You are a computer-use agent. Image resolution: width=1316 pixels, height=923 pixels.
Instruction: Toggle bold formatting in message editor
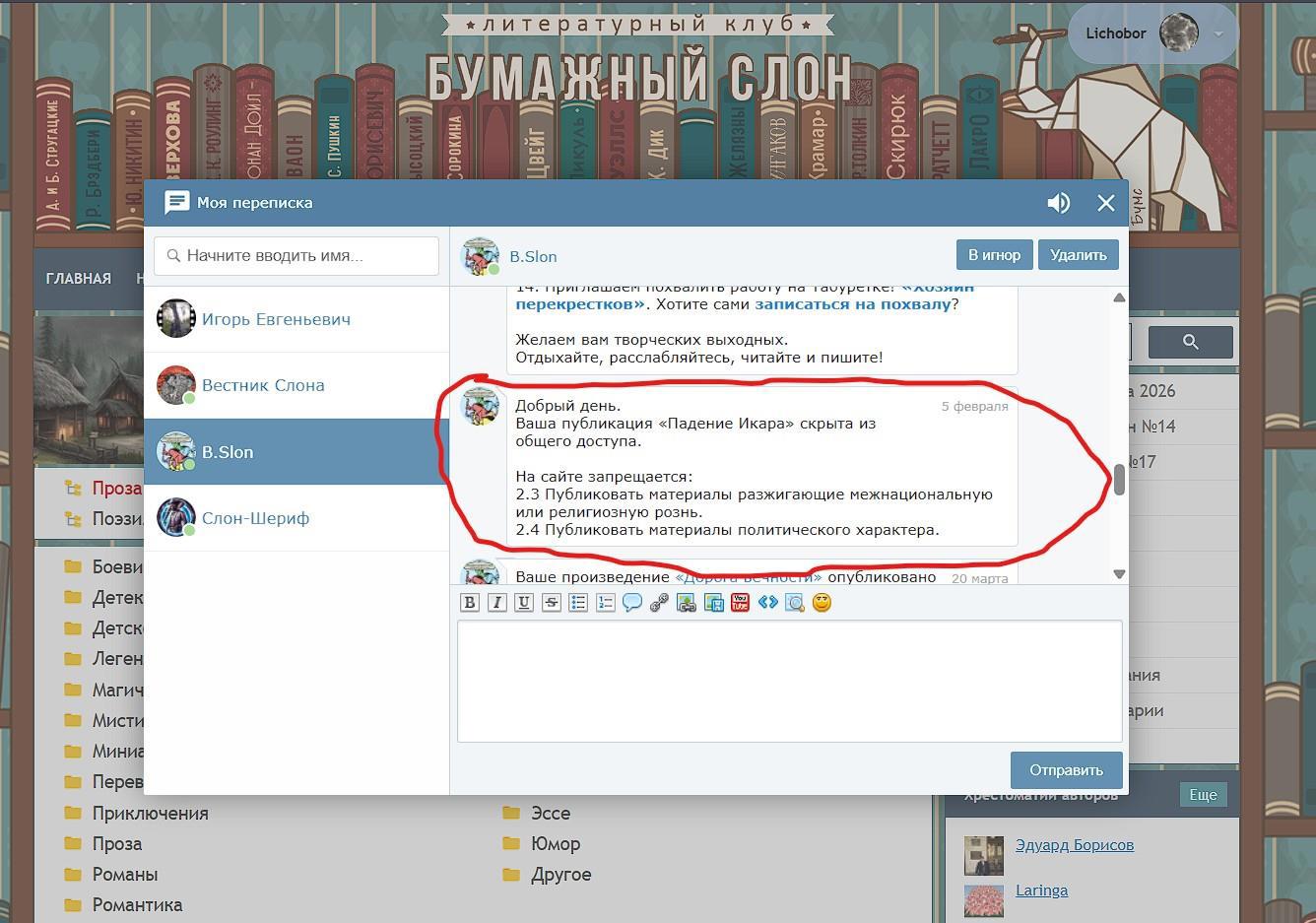click(x=470, y=603)
